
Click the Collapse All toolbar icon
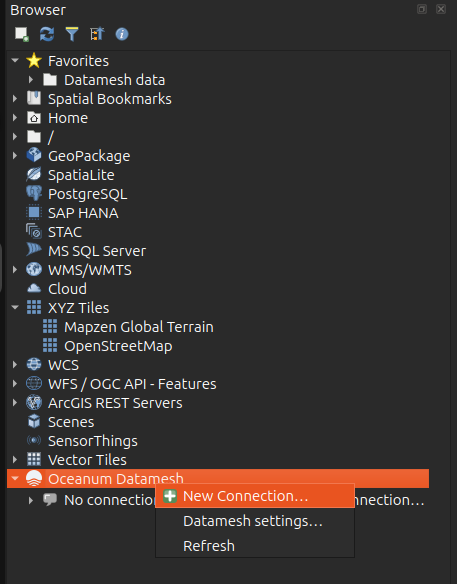(x=97, y=34)
